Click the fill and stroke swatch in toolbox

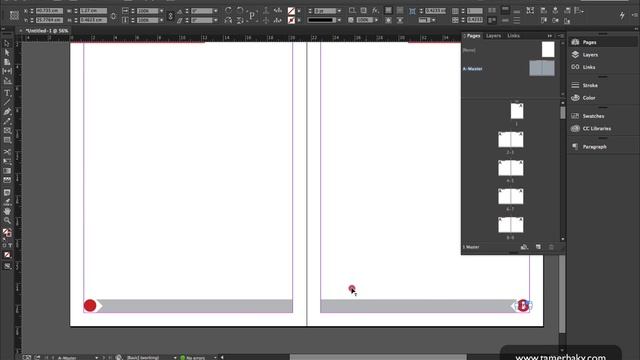(7, 233)
